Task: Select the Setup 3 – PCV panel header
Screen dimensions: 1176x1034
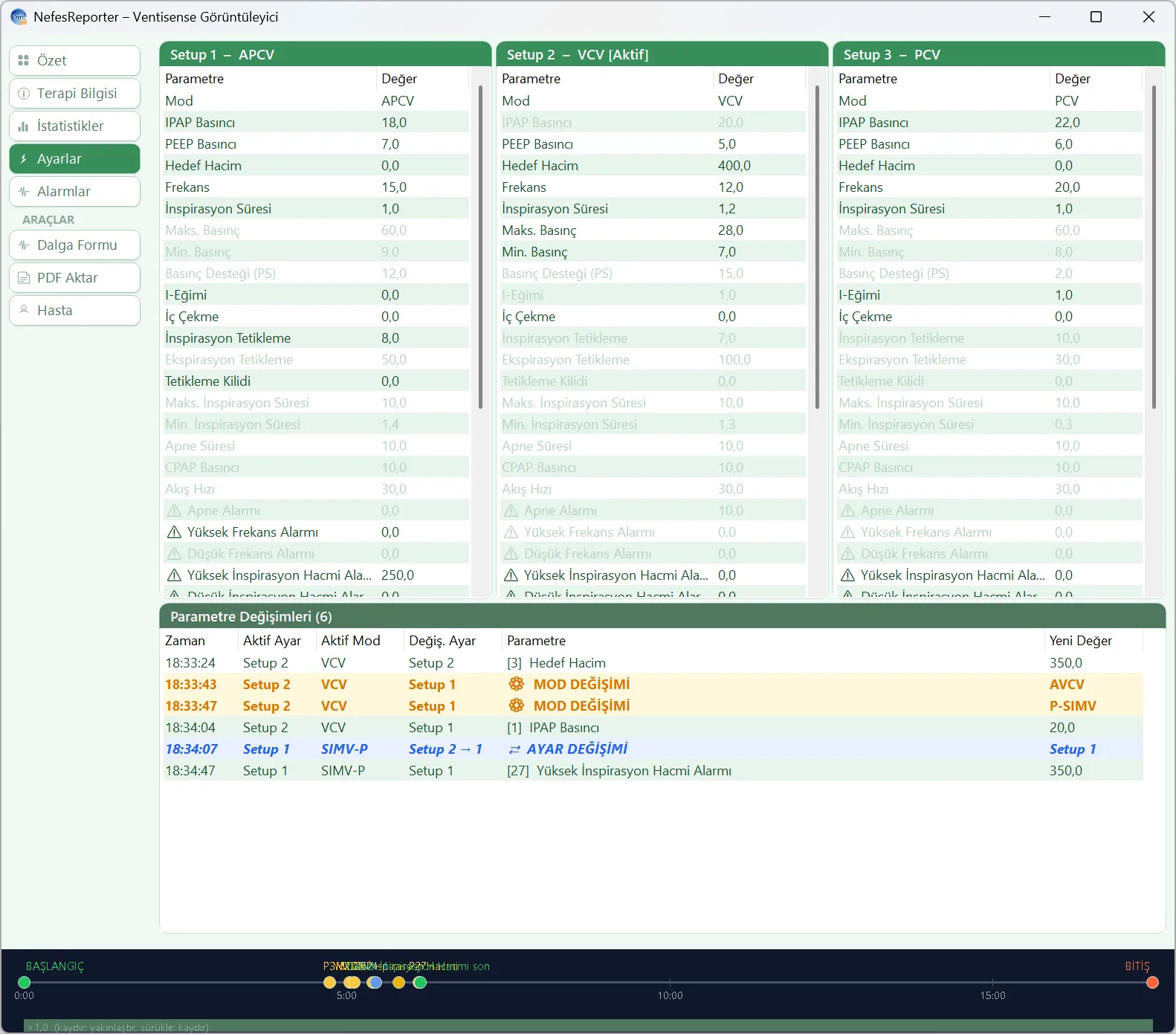Action: tap(999, 54)
